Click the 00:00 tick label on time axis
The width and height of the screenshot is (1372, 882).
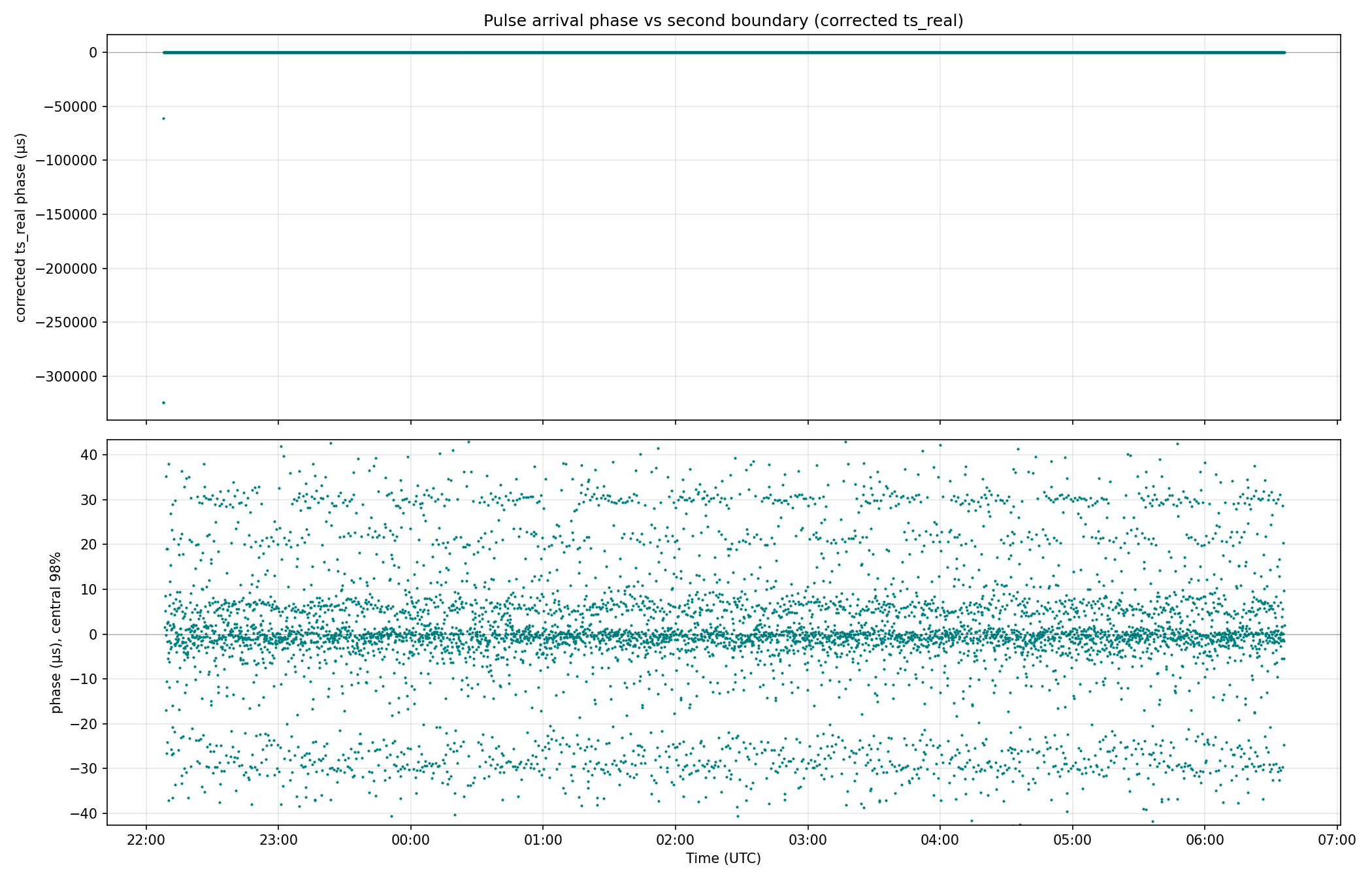(410, 839)
